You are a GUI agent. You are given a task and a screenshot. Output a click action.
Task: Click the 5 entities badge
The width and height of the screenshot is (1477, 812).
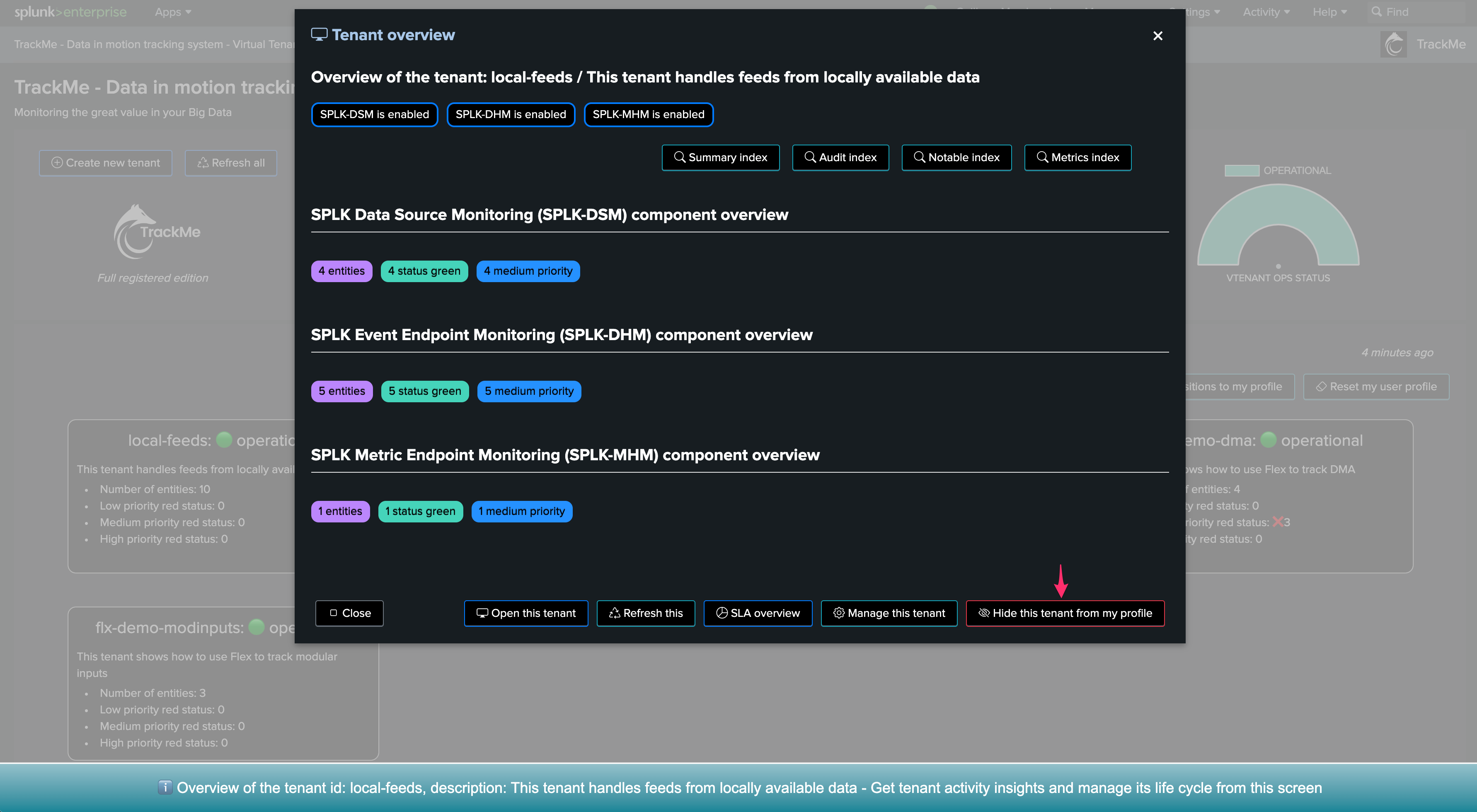[x=342, y=391]
